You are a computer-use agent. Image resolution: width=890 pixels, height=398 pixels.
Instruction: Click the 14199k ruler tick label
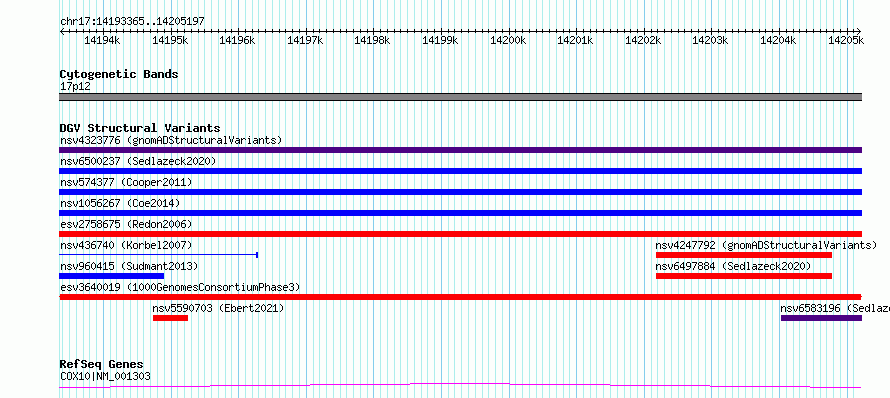(440, 40)
